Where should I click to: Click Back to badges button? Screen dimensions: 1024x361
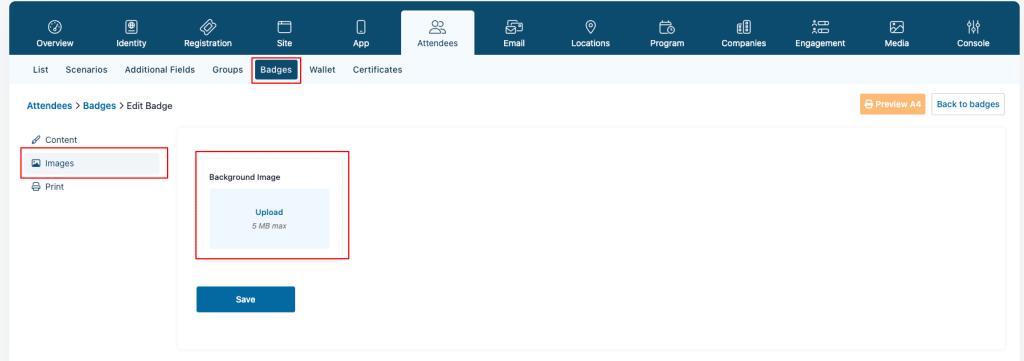(968, 104)
